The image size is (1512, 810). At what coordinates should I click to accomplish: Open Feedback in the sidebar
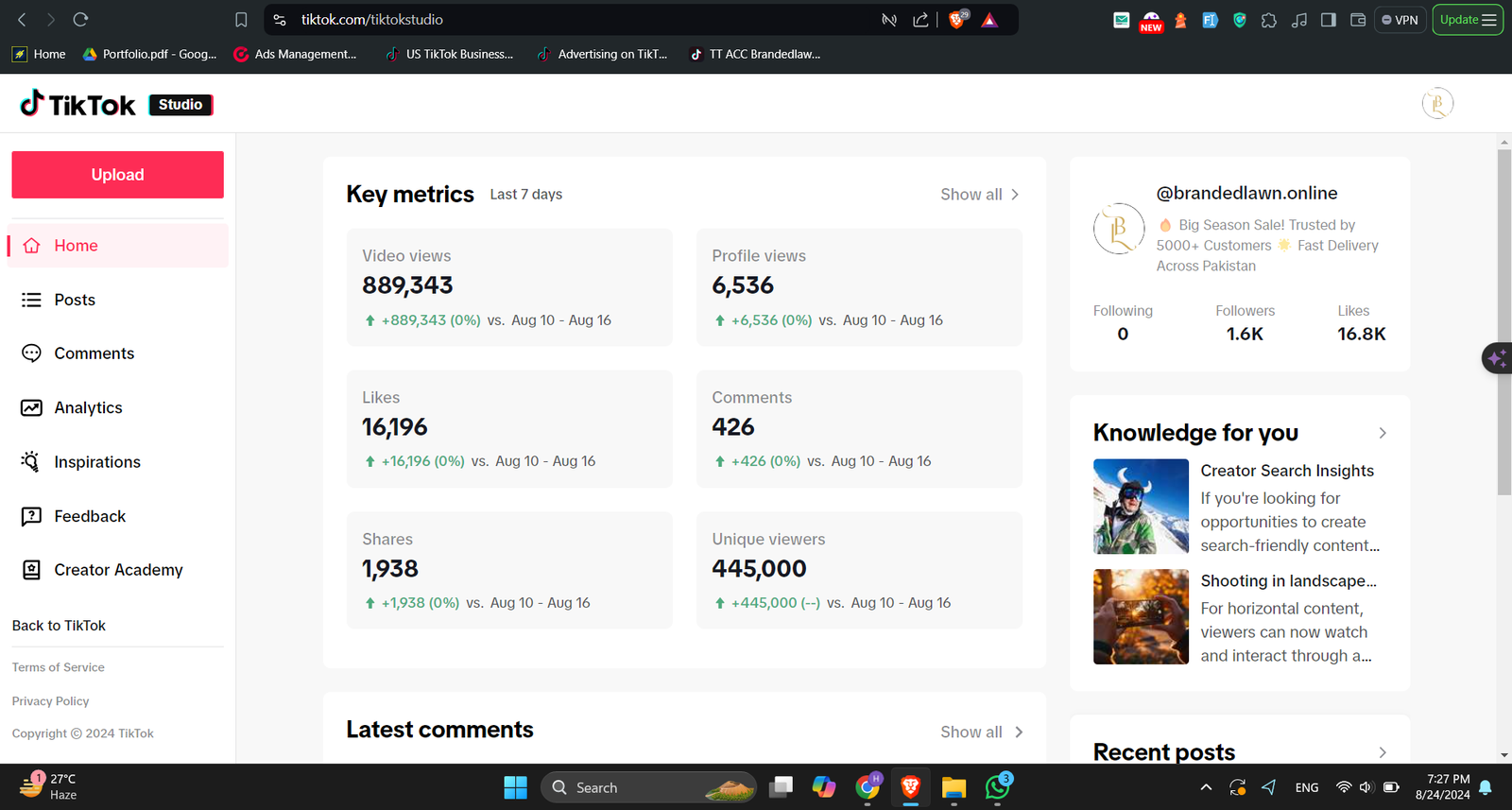click(x=118, y=516)
